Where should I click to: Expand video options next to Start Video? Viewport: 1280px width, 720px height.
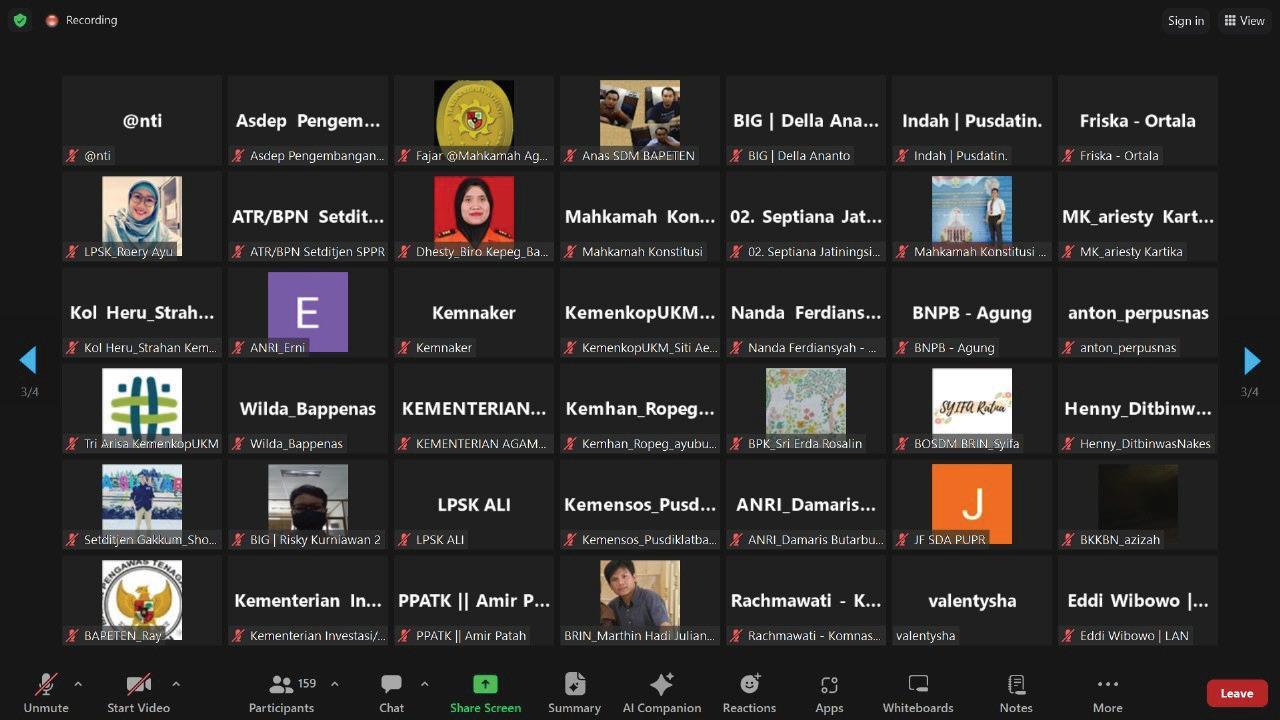coord(176,684)
